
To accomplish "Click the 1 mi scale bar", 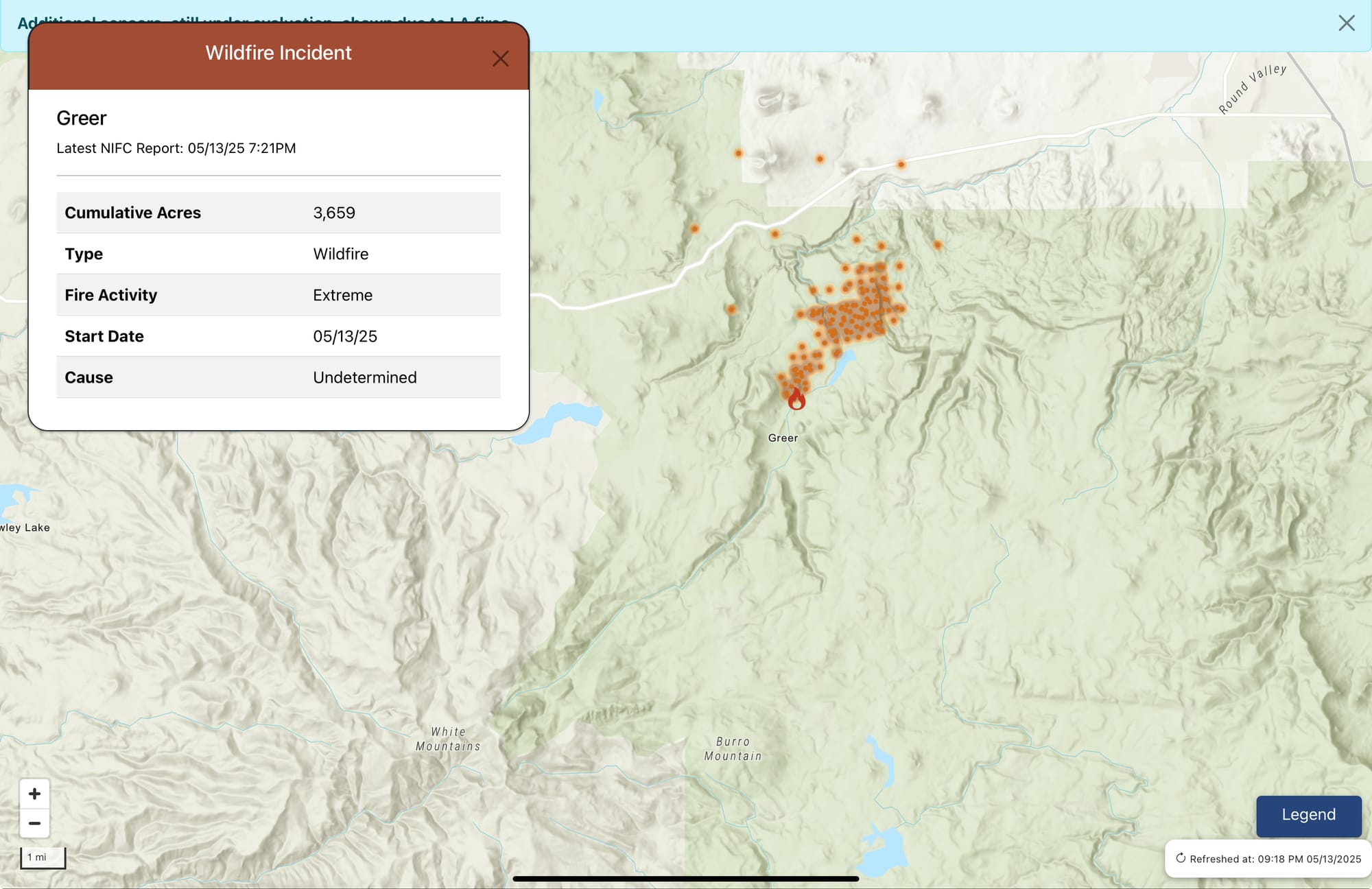I will pyautogui.click(x=43, y=857).
